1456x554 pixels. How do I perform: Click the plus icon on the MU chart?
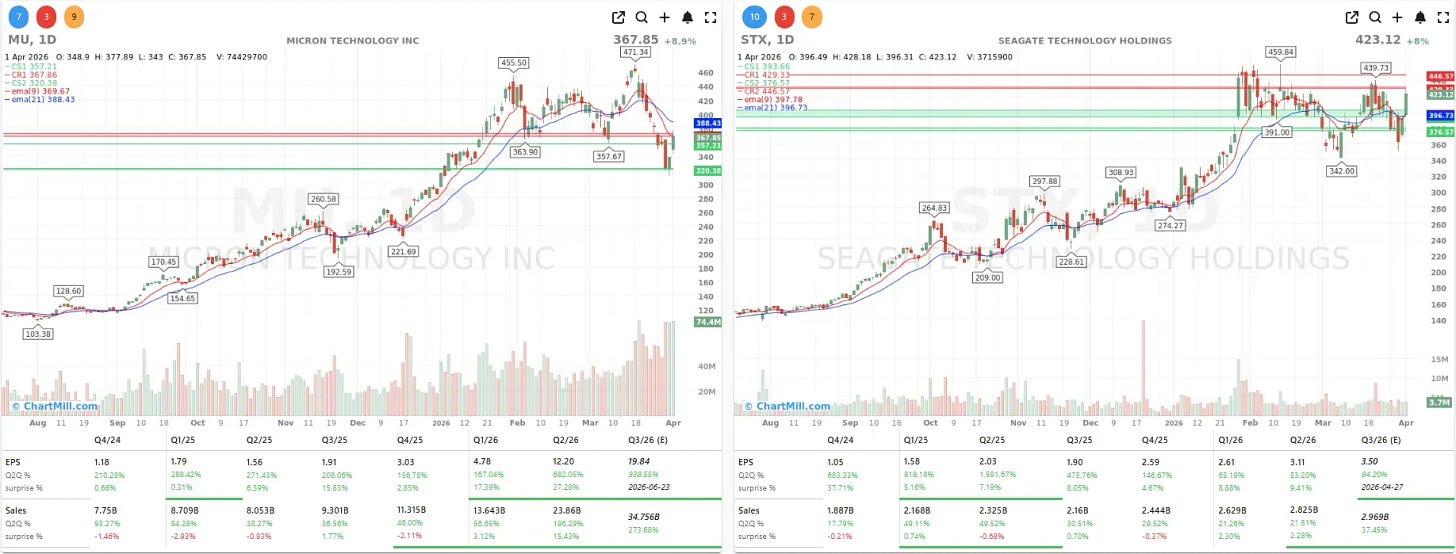point(664,17)
